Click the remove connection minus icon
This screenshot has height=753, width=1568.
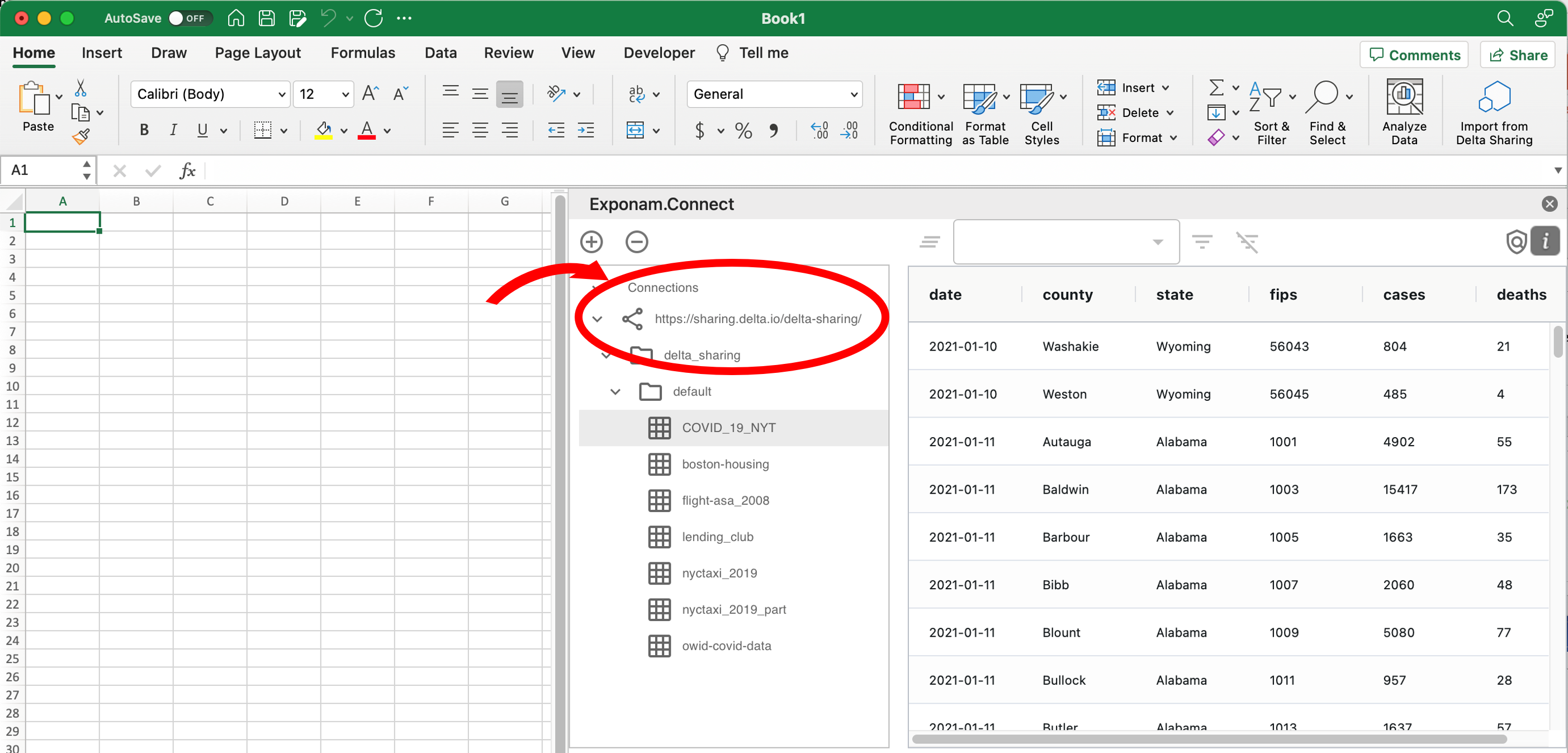(636, 241)
